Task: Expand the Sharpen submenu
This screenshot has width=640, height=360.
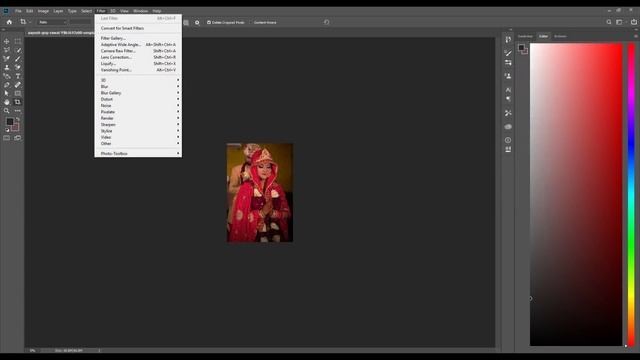Action: (138, 124)
